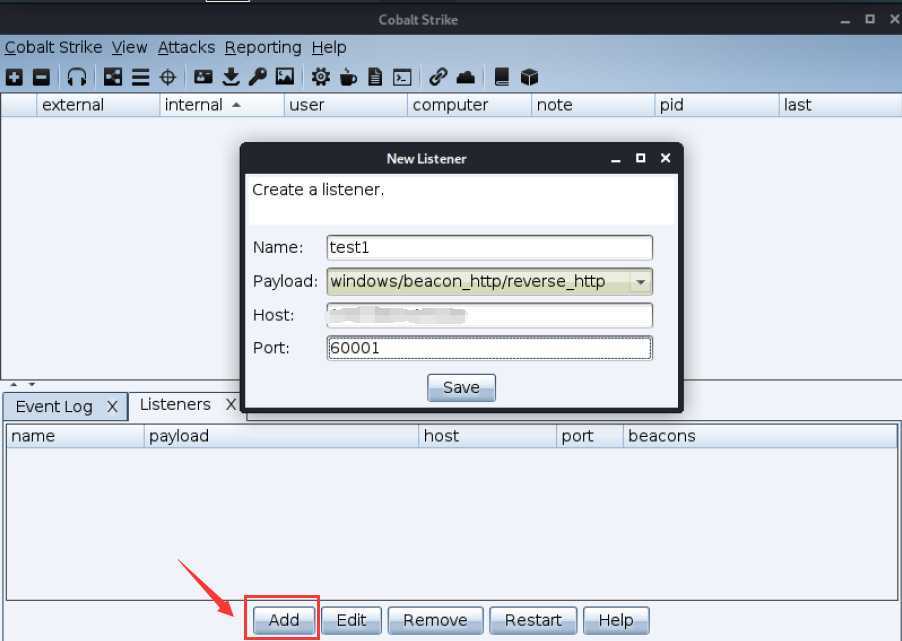Image resolution: width=902 pixels, height=641 pixels.
Task: Close the Listeners tab
Action: tap(231, 405)
